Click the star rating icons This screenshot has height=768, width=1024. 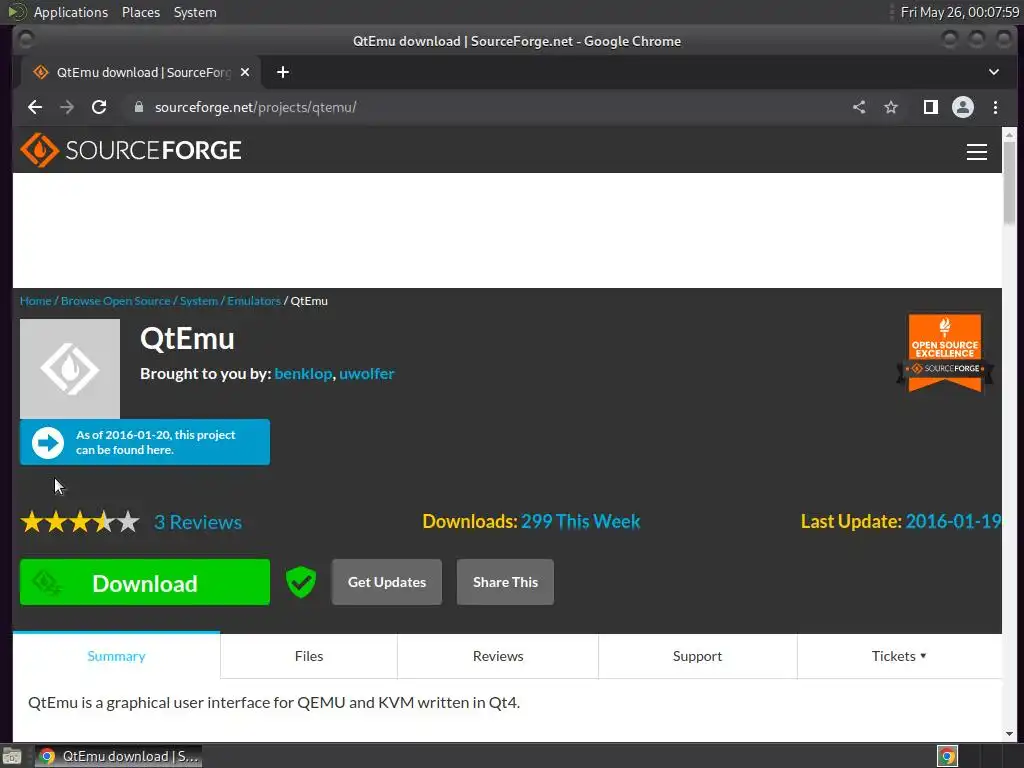[80, 522]
